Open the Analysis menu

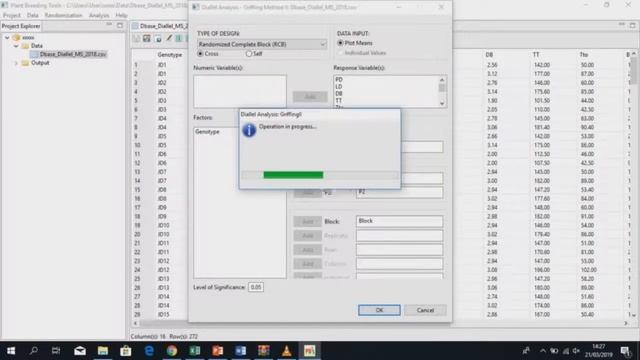coord(99,15)
